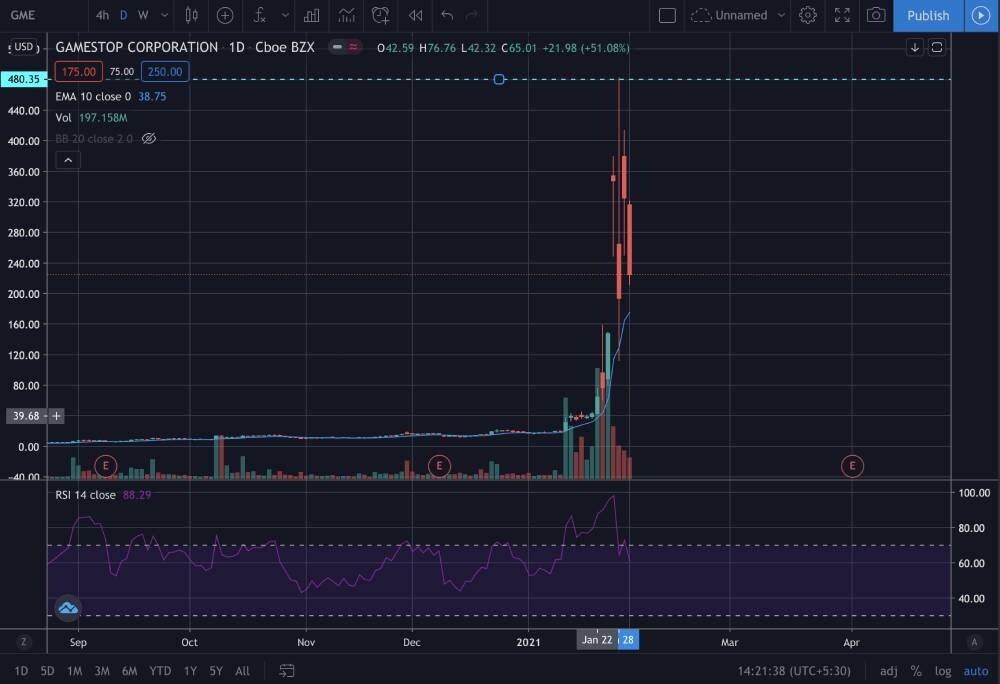Select the W weekly interval

pyautogui.click(x=143, y=15)
